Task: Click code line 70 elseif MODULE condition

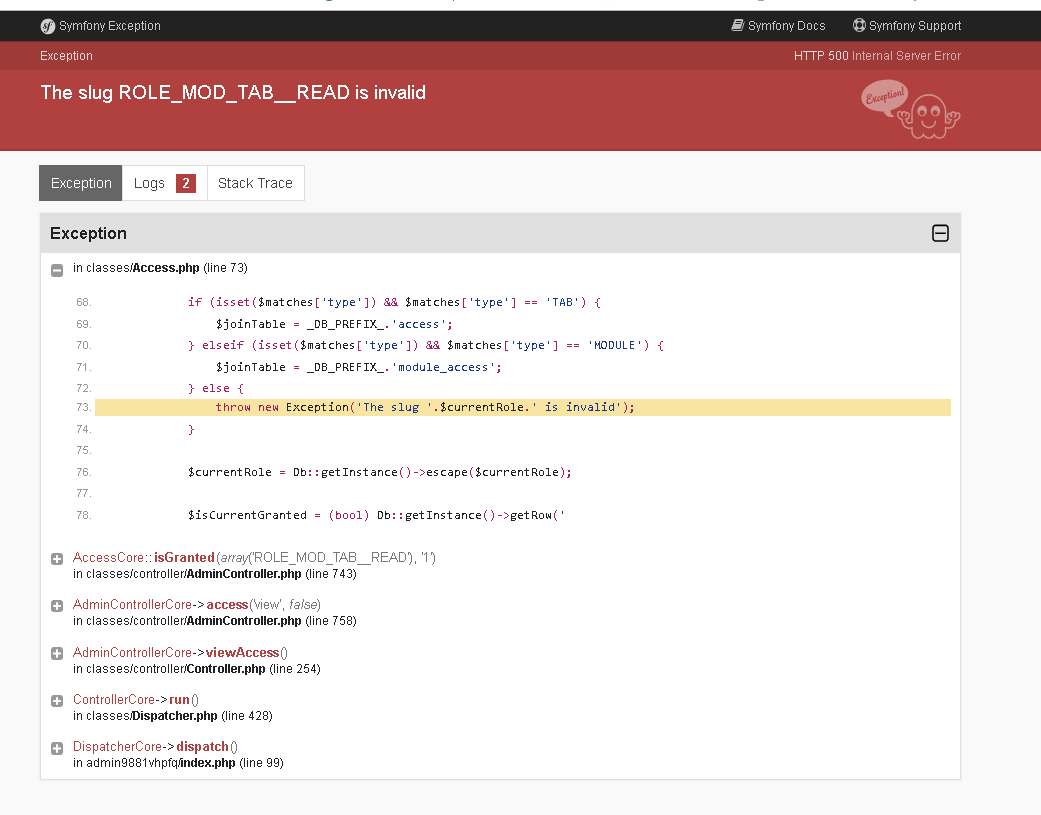Action: (x=426, y=346)
